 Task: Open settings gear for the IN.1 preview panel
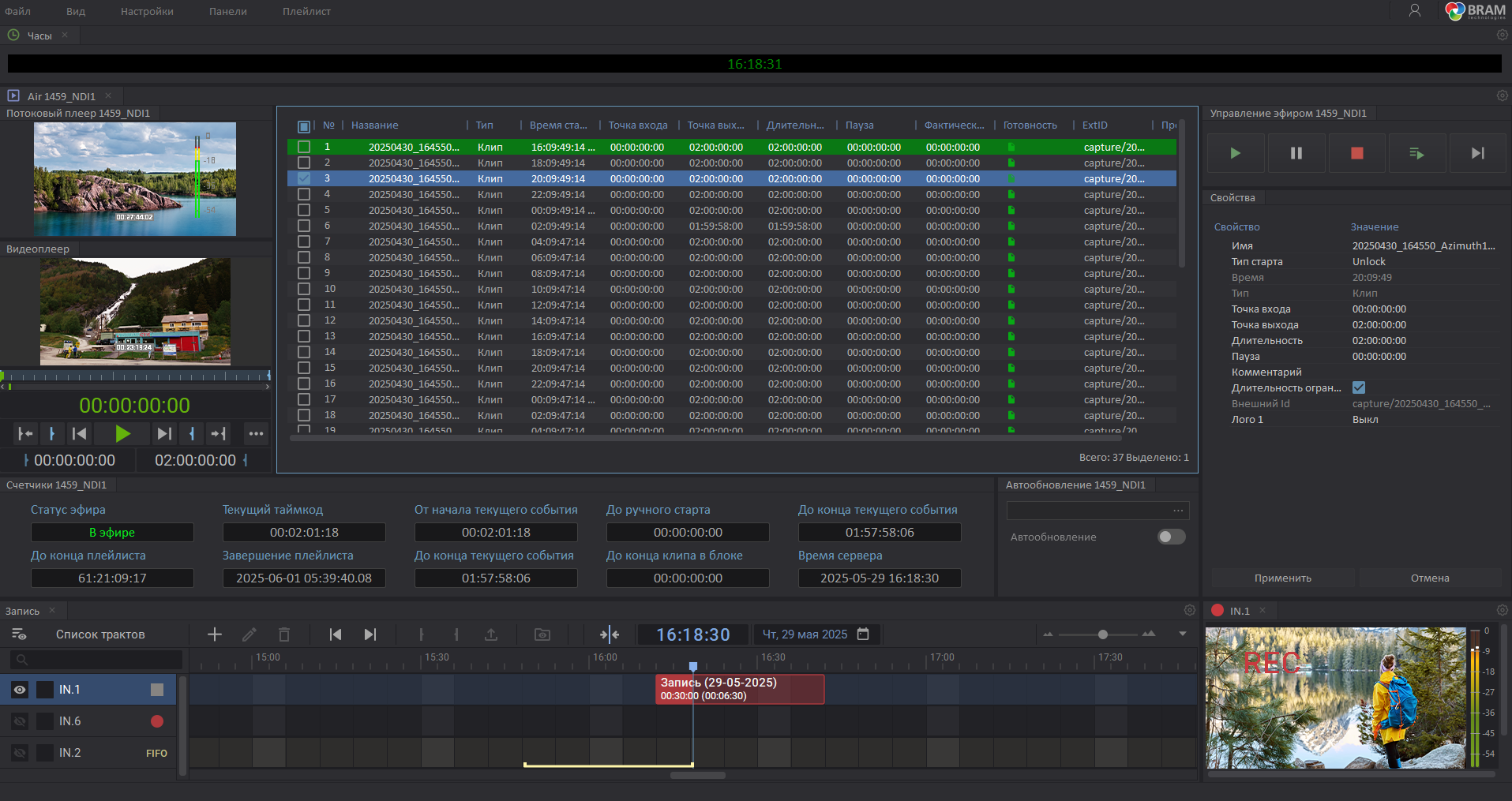click(1503, 610)
